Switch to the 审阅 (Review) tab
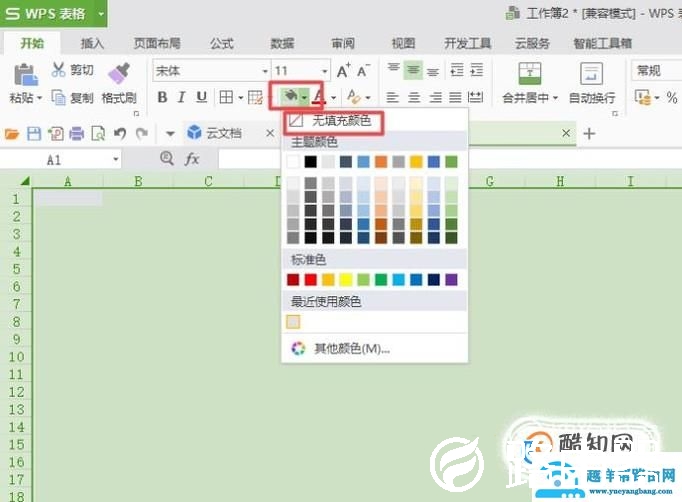 pyautogui.click(x=343, y=44)
